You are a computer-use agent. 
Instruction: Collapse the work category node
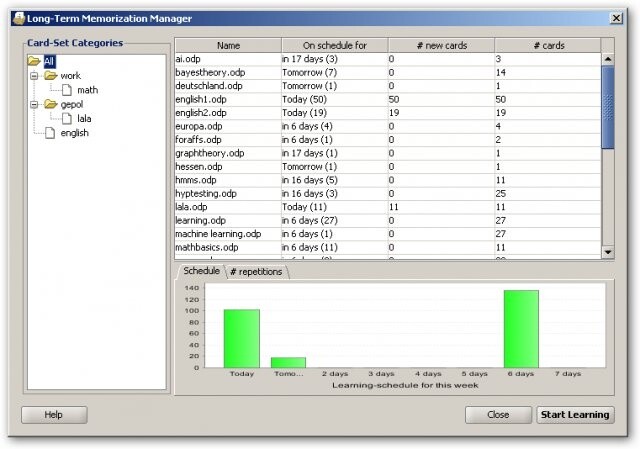[34, 76]
